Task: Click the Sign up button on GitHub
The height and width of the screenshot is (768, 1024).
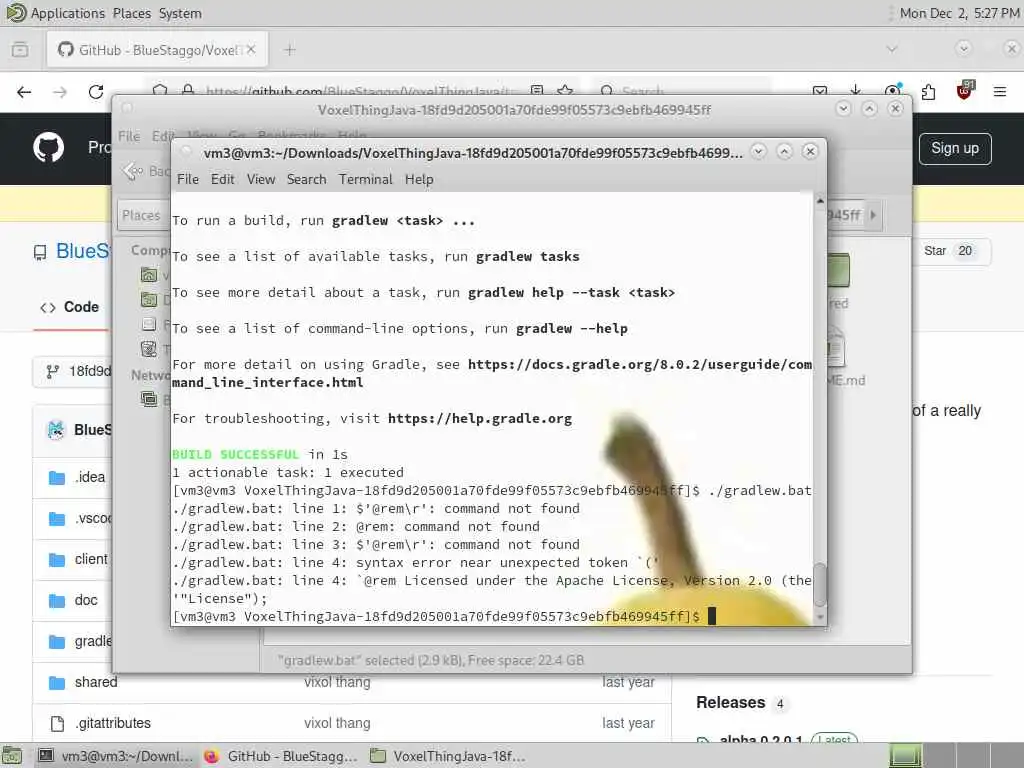Action: pos(955,149)
